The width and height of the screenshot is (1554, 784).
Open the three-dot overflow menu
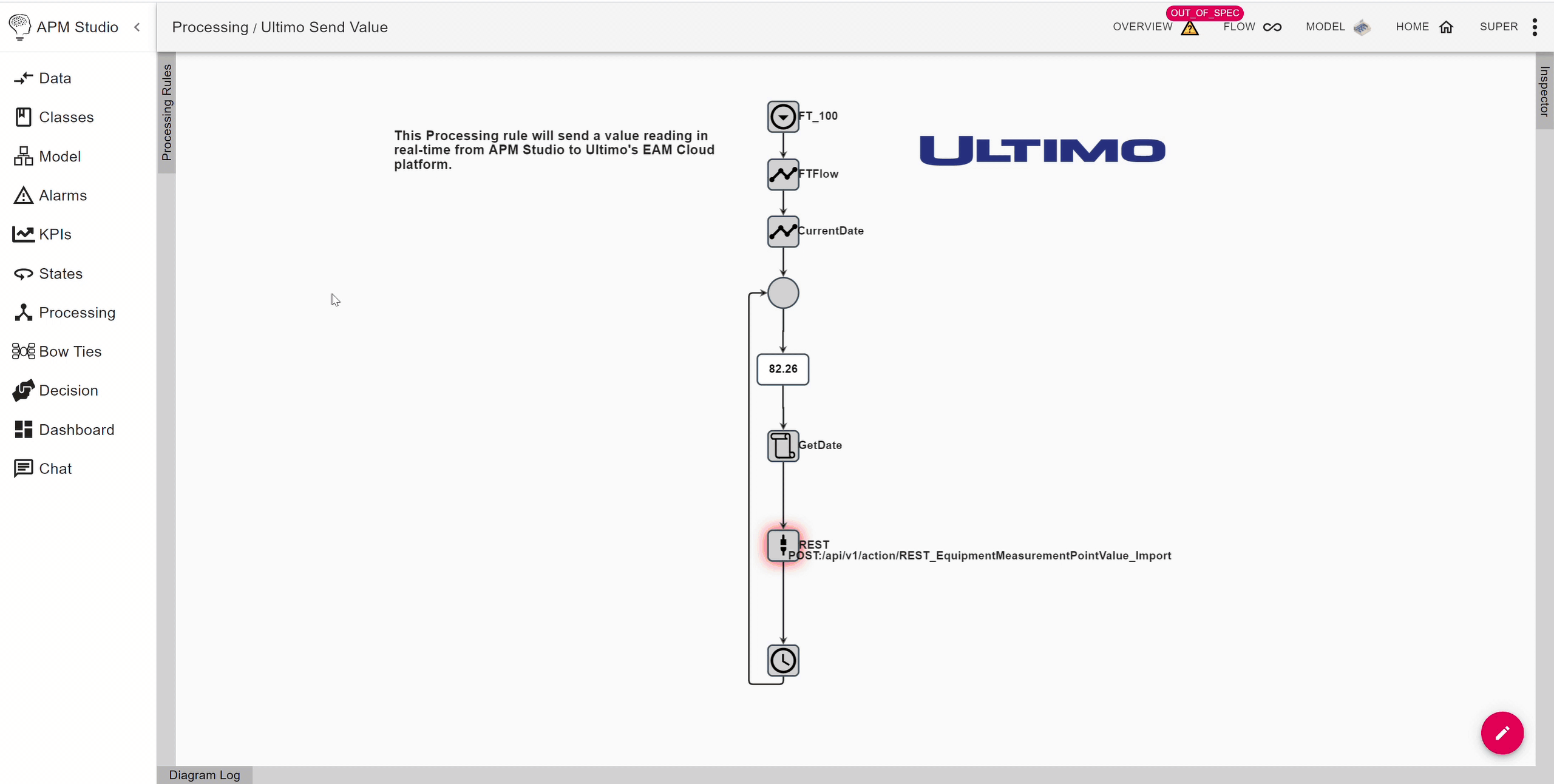click(x=1535, y=27)
